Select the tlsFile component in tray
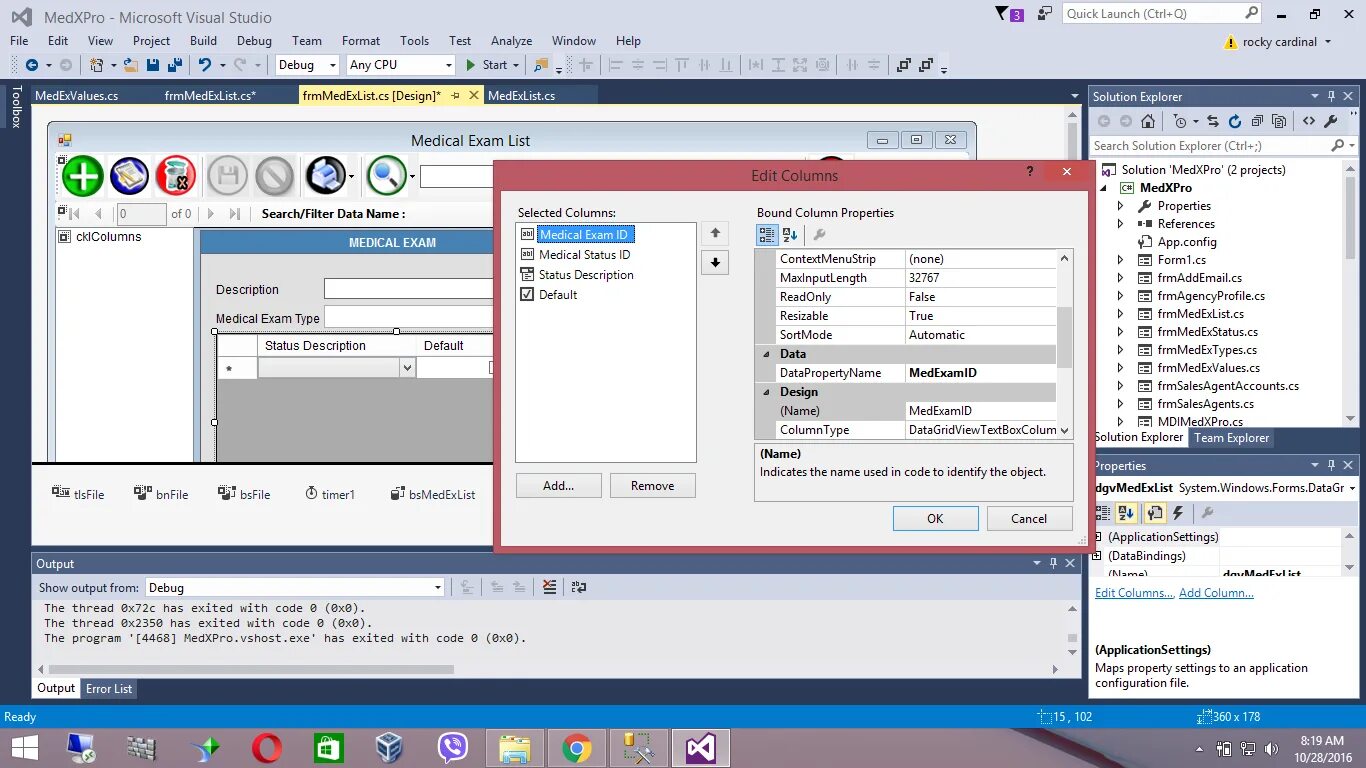Image resolution: width=1366 pixels, height=768 pixels. pos(78,494)
